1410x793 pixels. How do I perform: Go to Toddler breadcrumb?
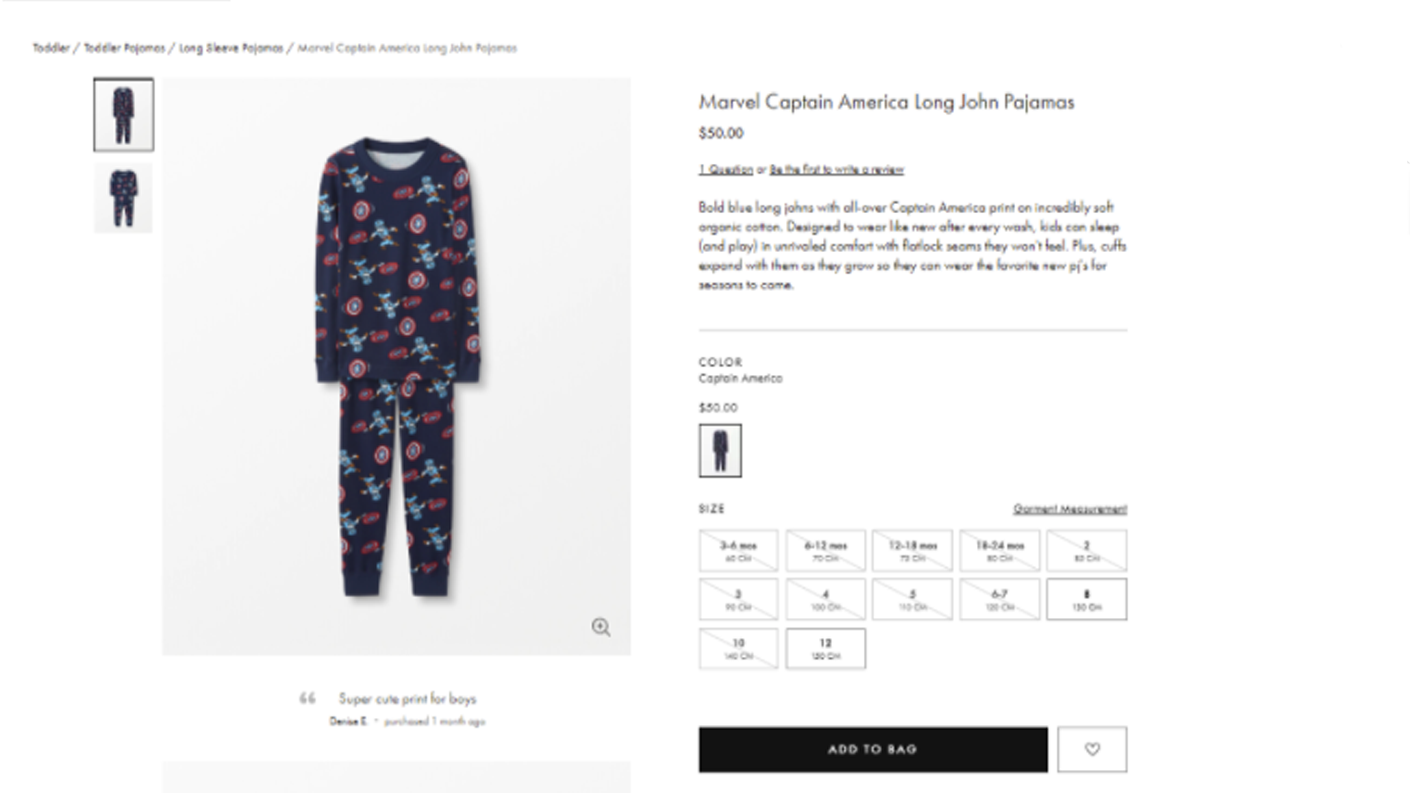[x=51, y=48]
